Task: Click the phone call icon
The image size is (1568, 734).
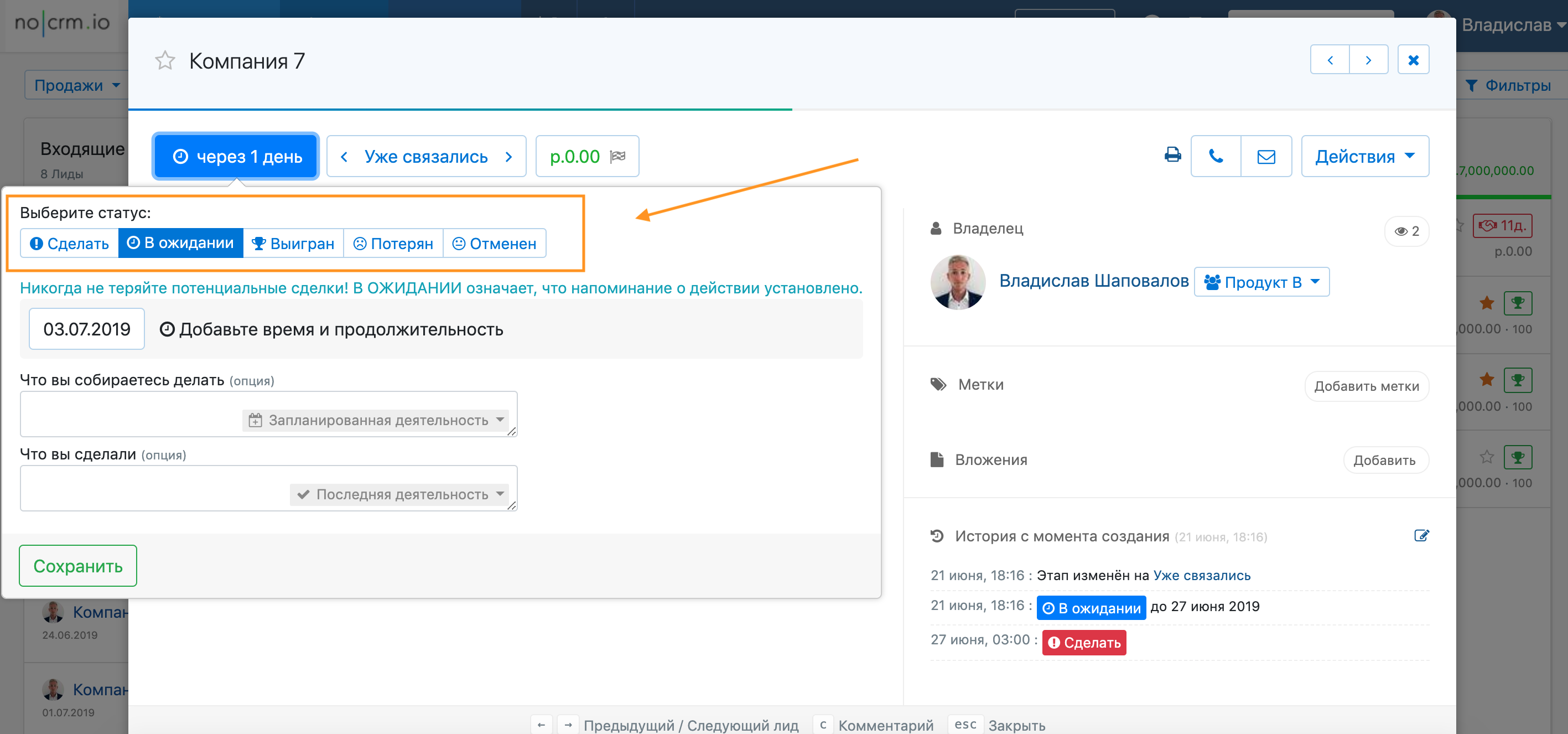Action: pyautogui.click(x=1216, y=157)
